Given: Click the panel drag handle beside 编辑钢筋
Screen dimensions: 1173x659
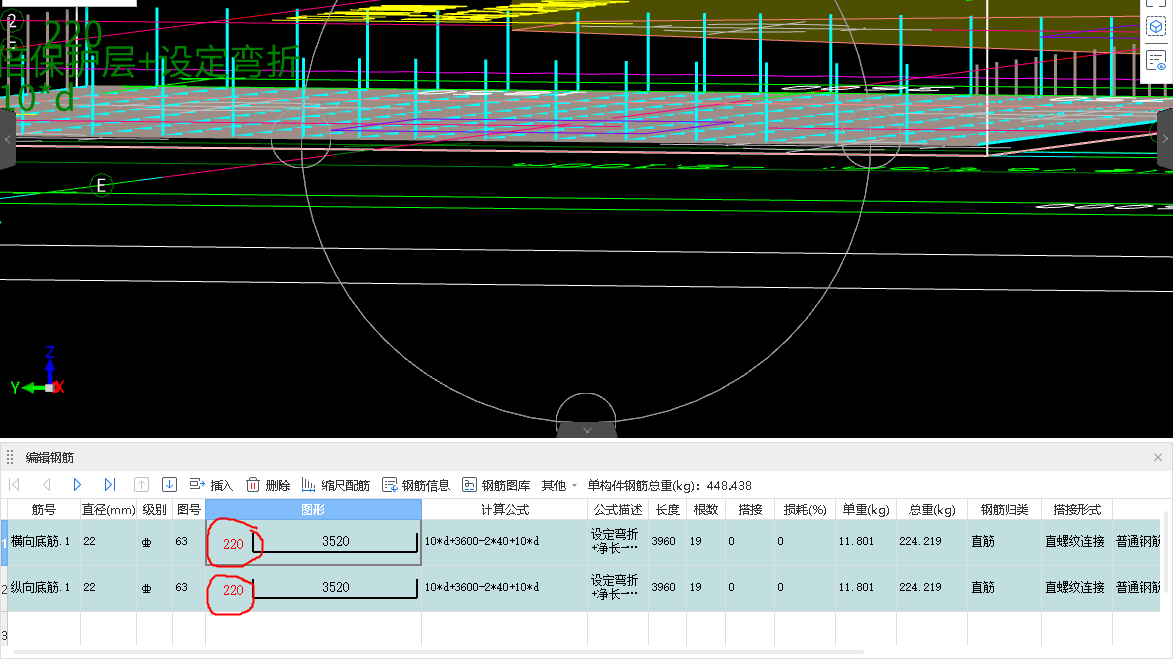Looking at the screenshot, I should click(x=10, y=457).
